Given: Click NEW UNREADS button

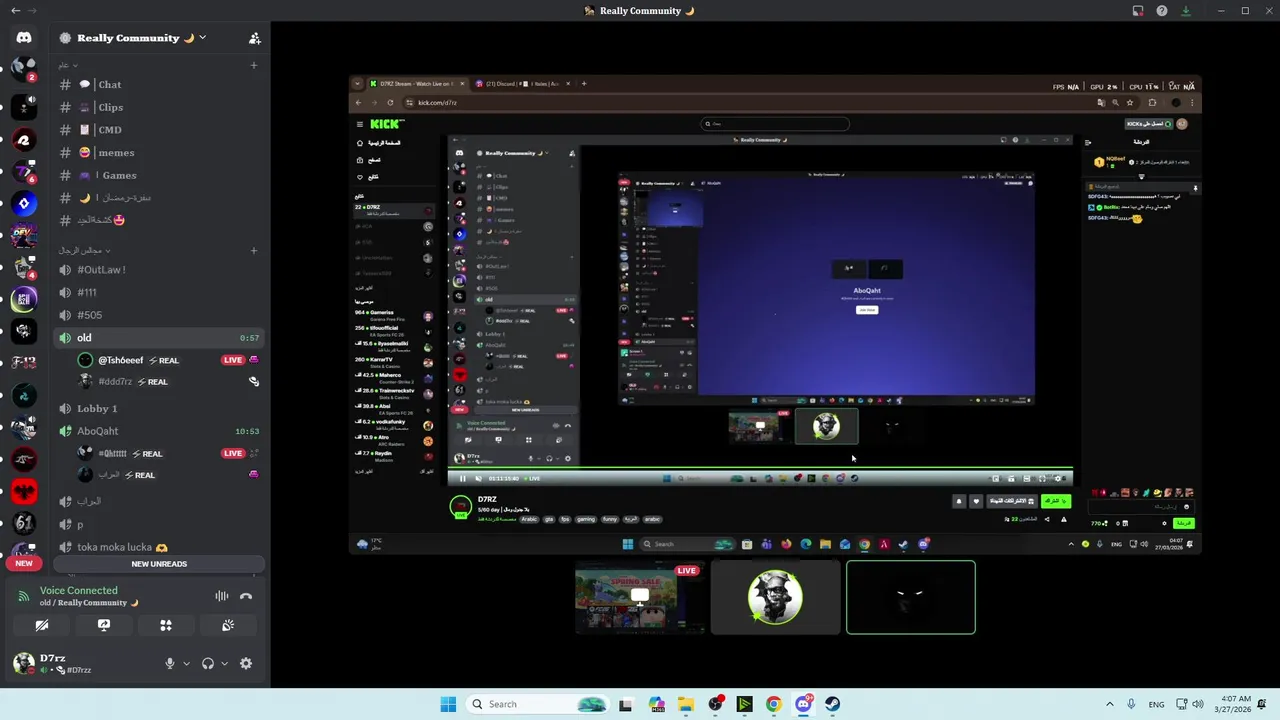Looking at the screenshot, I should pyautogui.click(x=159, y=564).
